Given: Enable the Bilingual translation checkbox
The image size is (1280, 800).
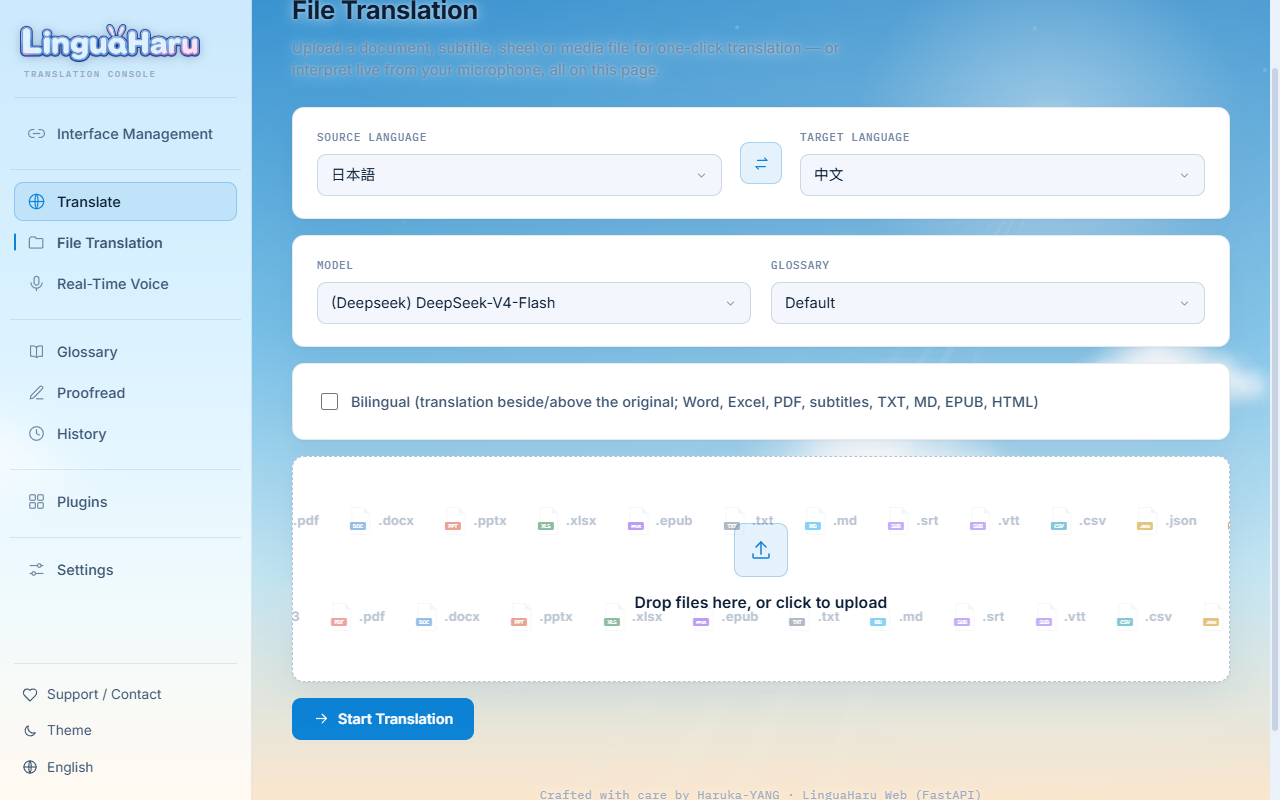Looking at the screenshot, I should tap(329, 402).
